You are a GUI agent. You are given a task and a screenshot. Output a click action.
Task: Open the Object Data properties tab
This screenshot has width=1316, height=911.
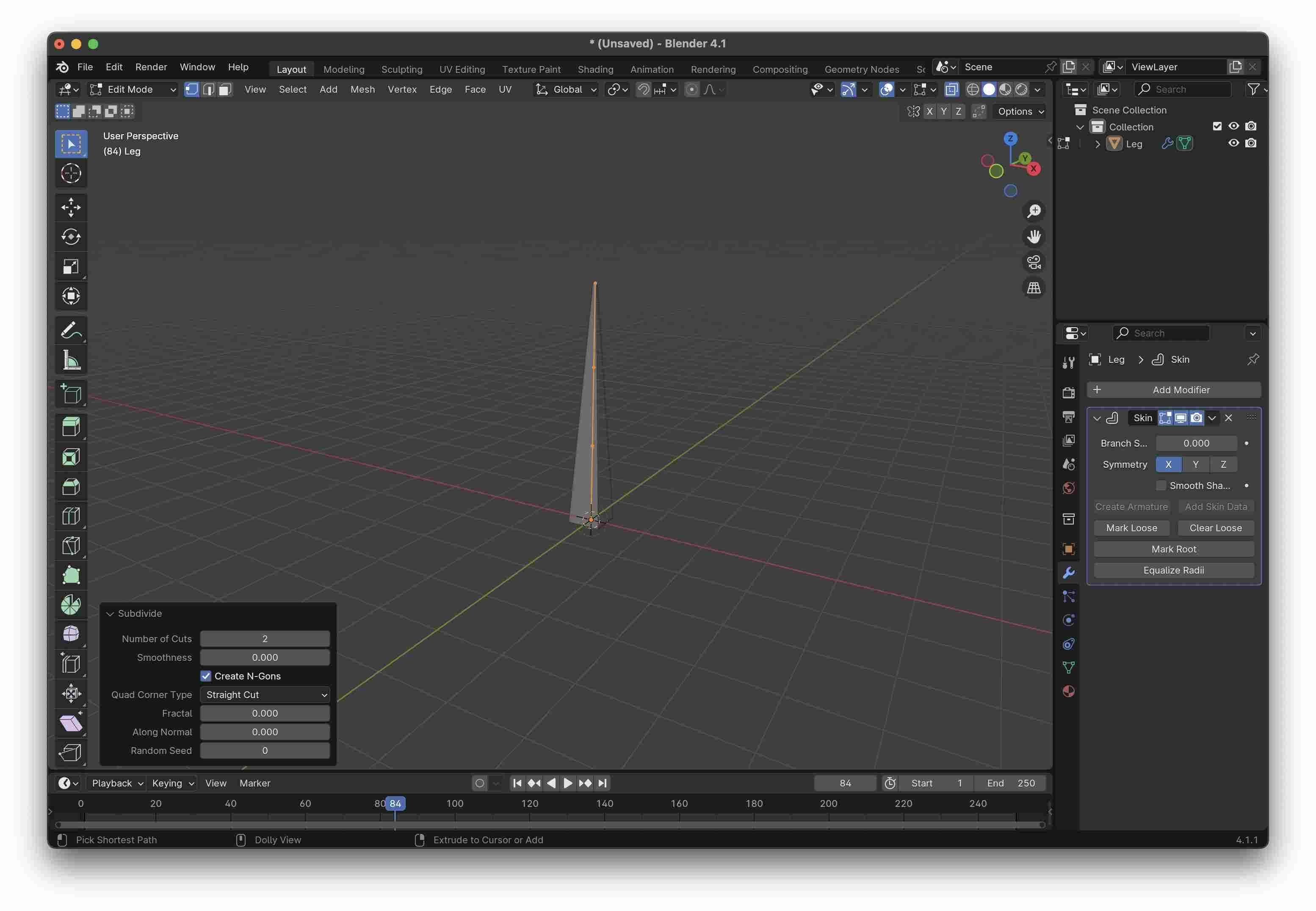(x=1069, y=667)
